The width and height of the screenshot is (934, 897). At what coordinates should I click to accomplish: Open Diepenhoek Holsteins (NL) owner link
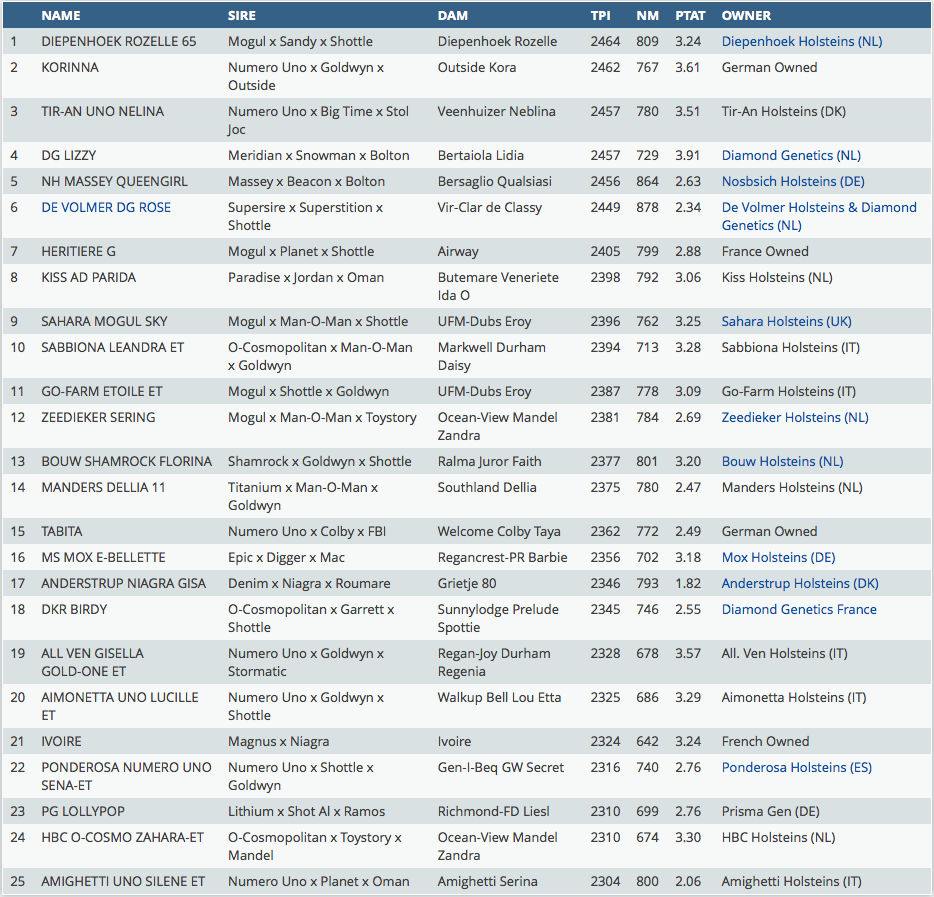coord(802,42)
